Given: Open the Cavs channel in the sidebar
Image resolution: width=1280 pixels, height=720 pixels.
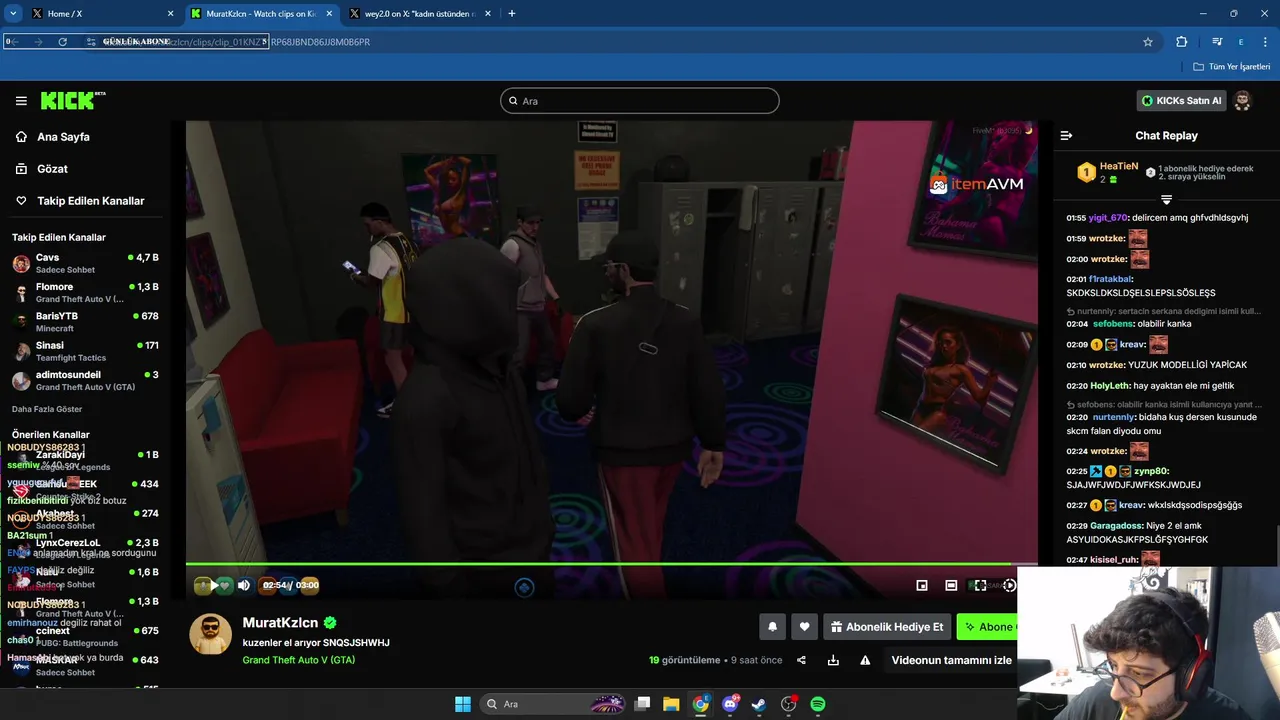Looking at the screenshot, I should (86, 264).
